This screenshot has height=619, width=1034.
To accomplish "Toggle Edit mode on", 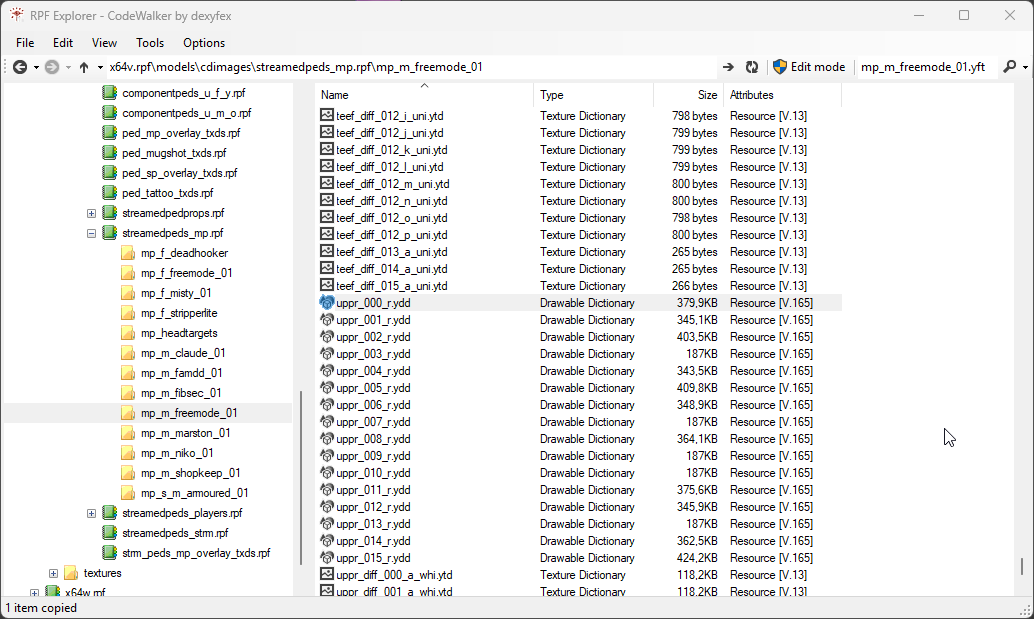I will coord(808,67).
